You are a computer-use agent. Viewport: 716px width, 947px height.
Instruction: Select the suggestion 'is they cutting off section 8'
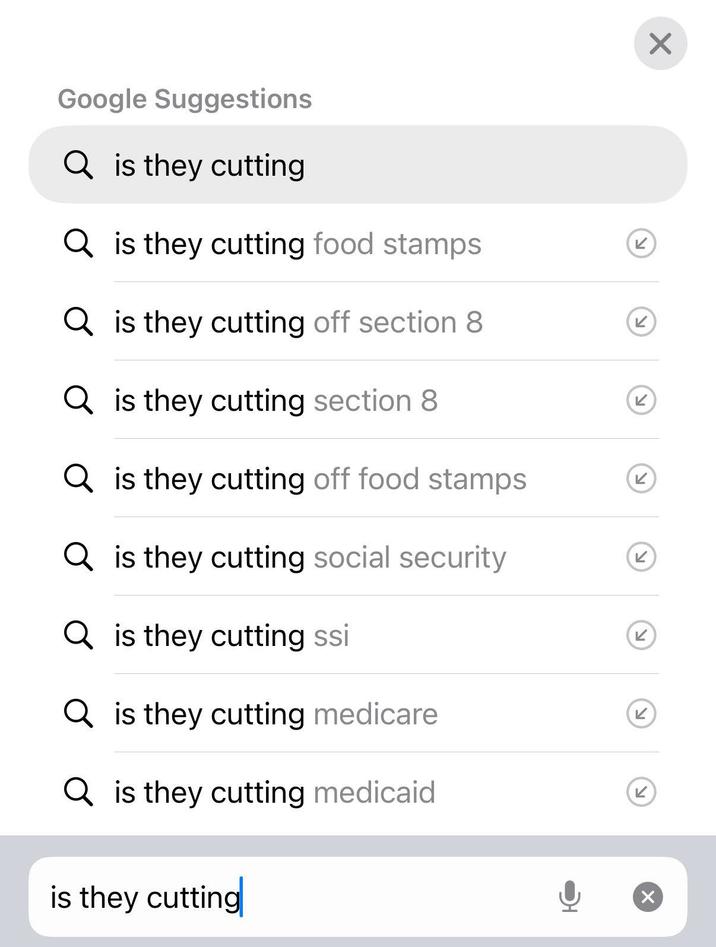point(298,321)
